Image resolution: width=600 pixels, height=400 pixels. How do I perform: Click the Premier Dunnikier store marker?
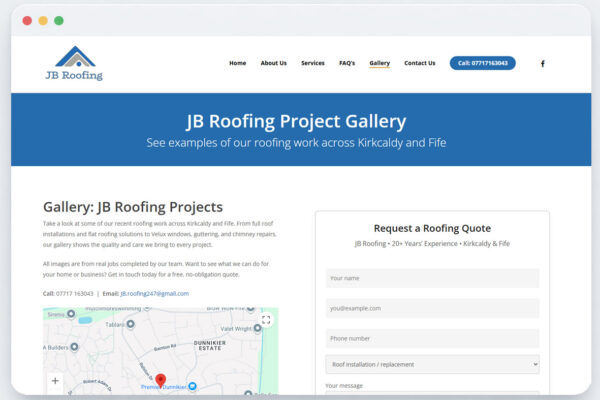click(193, 386)
